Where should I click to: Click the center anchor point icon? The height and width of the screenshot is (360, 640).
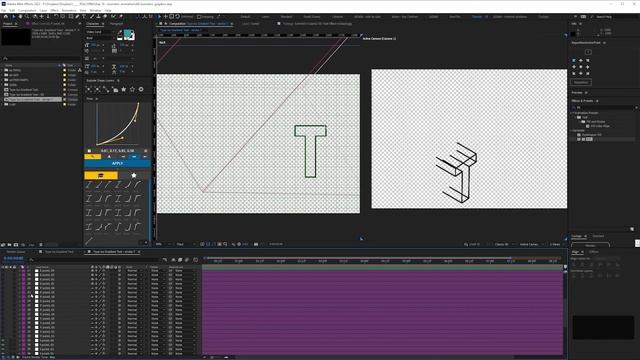pyautogui.click(x=581, y=67)
